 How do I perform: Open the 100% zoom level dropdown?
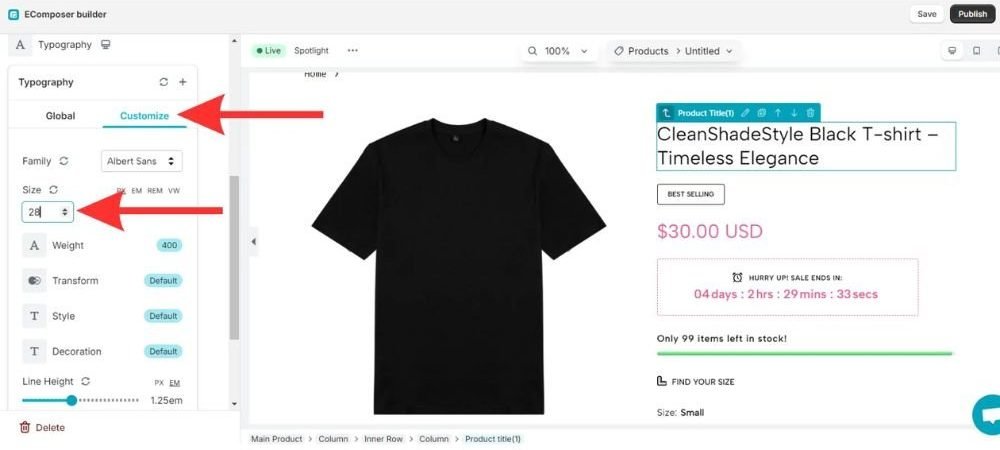pos(559,51)
